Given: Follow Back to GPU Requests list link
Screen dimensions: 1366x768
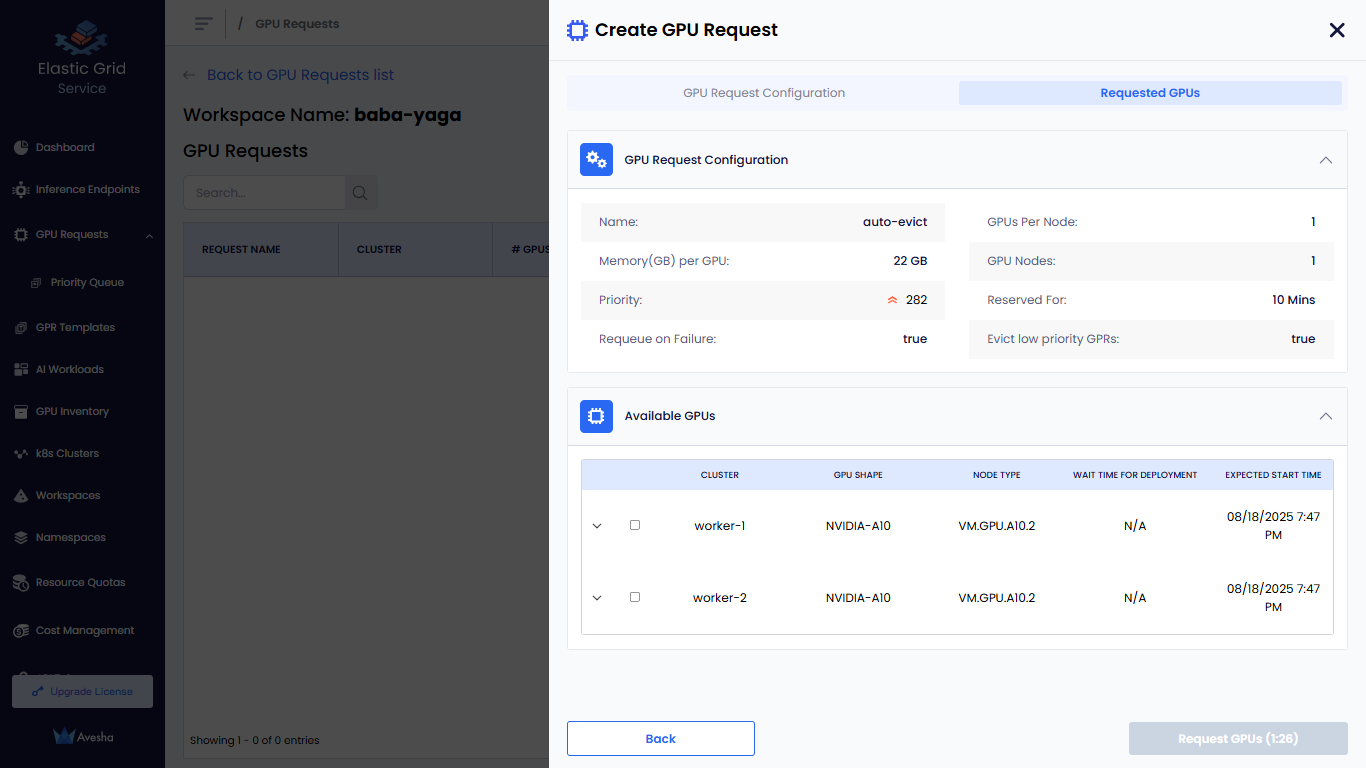Looking at the screenshot, I should (299, 75).
